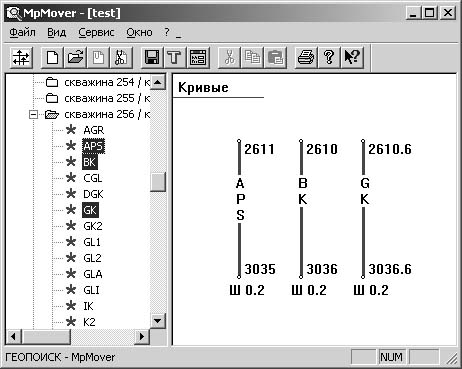Viewport: 462px width, 369px height.
Task: Open the Окно menu
Action: click(139, 32)
